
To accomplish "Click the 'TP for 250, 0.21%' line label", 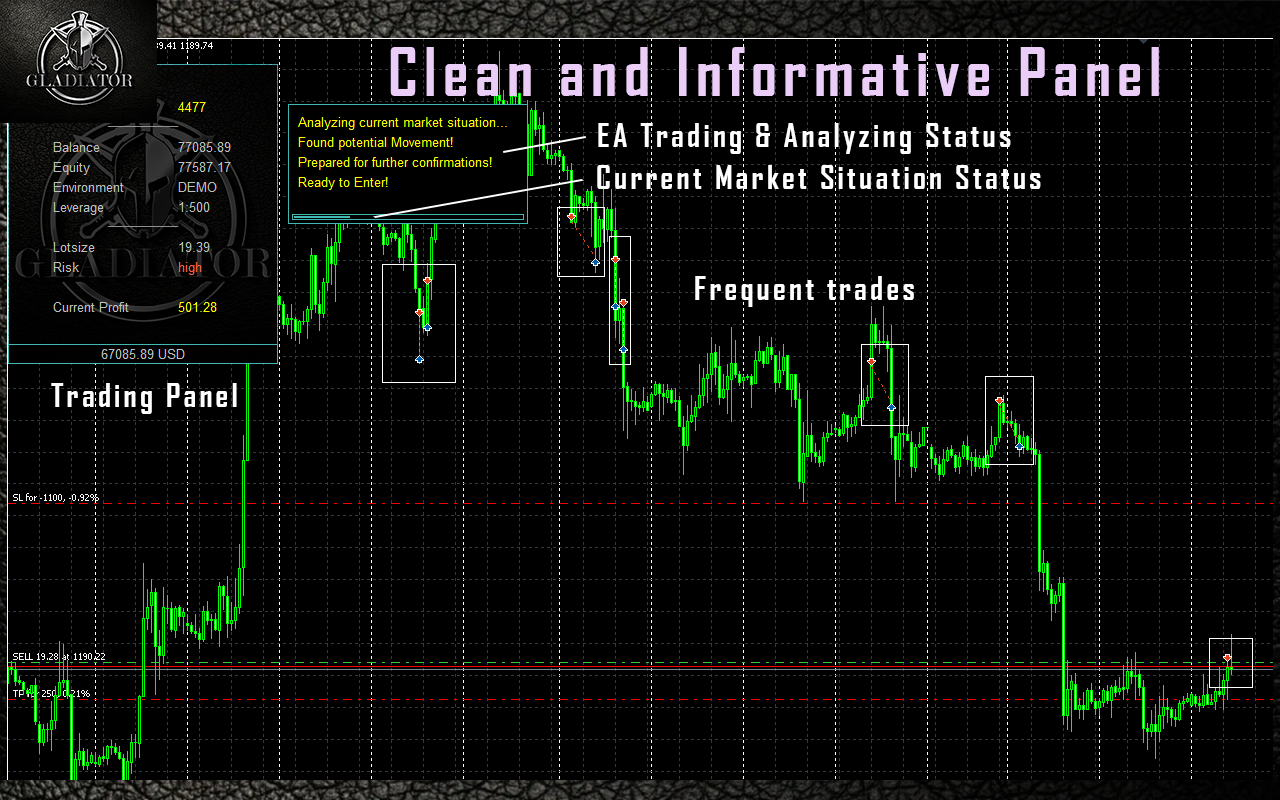I will click(x=51, y=693).
